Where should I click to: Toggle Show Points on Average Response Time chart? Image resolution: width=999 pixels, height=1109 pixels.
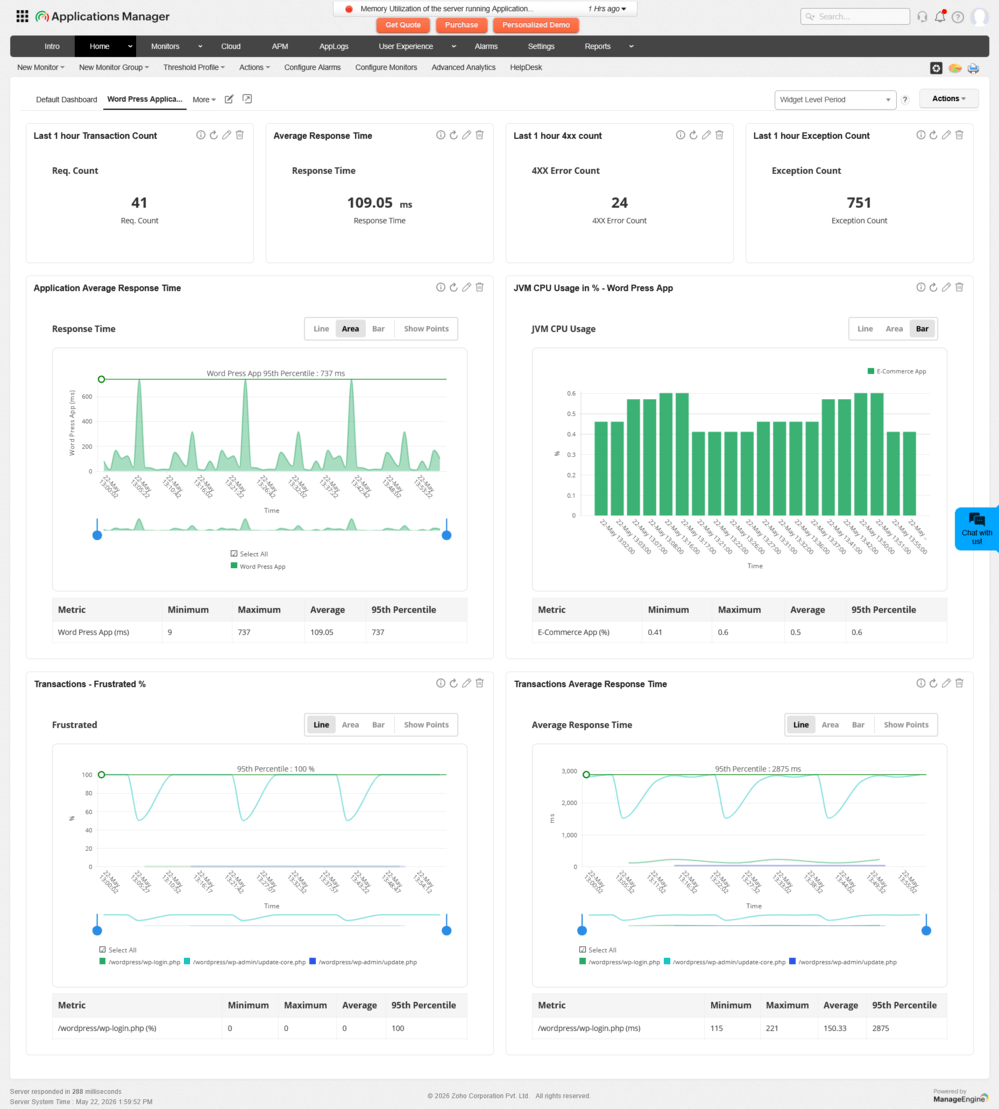click(x=906, y=725)
